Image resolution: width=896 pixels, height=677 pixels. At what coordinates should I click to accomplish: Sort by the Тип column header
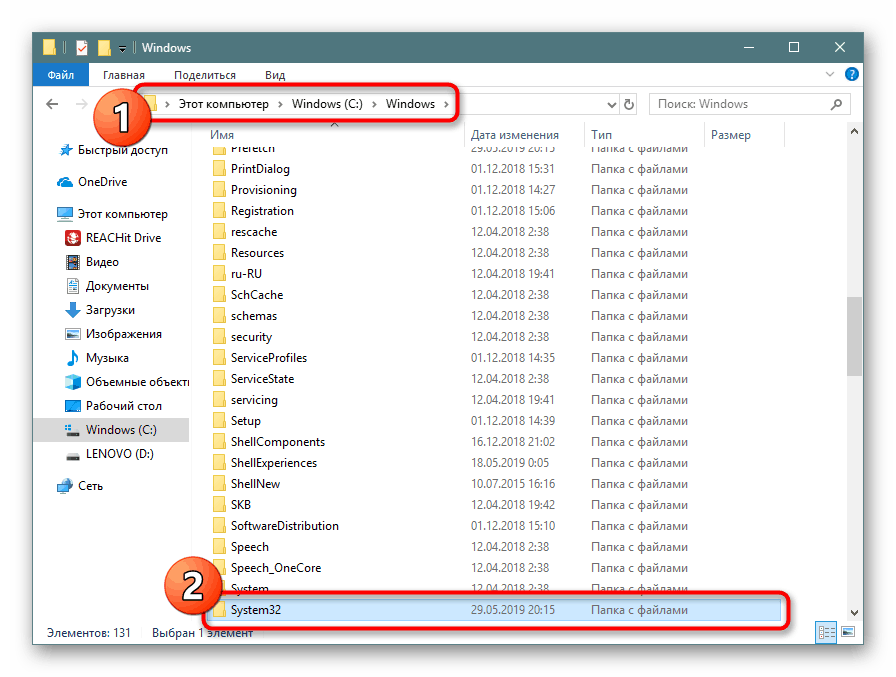(x=601, y=135)
